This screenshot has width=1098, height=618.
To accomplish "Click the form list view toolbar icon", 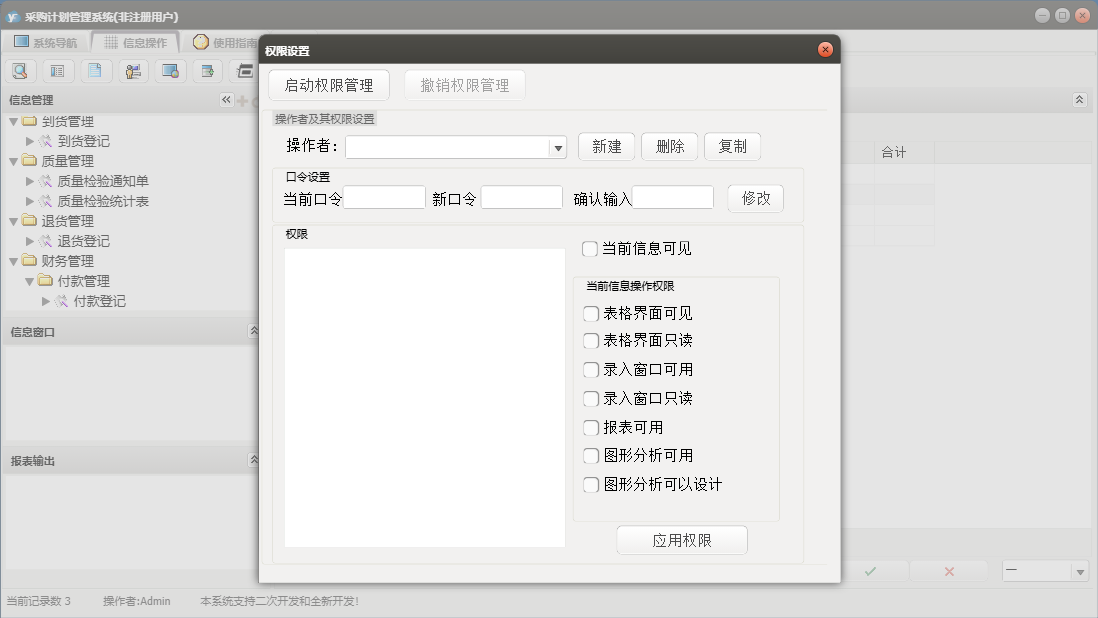I will point(57,71).
